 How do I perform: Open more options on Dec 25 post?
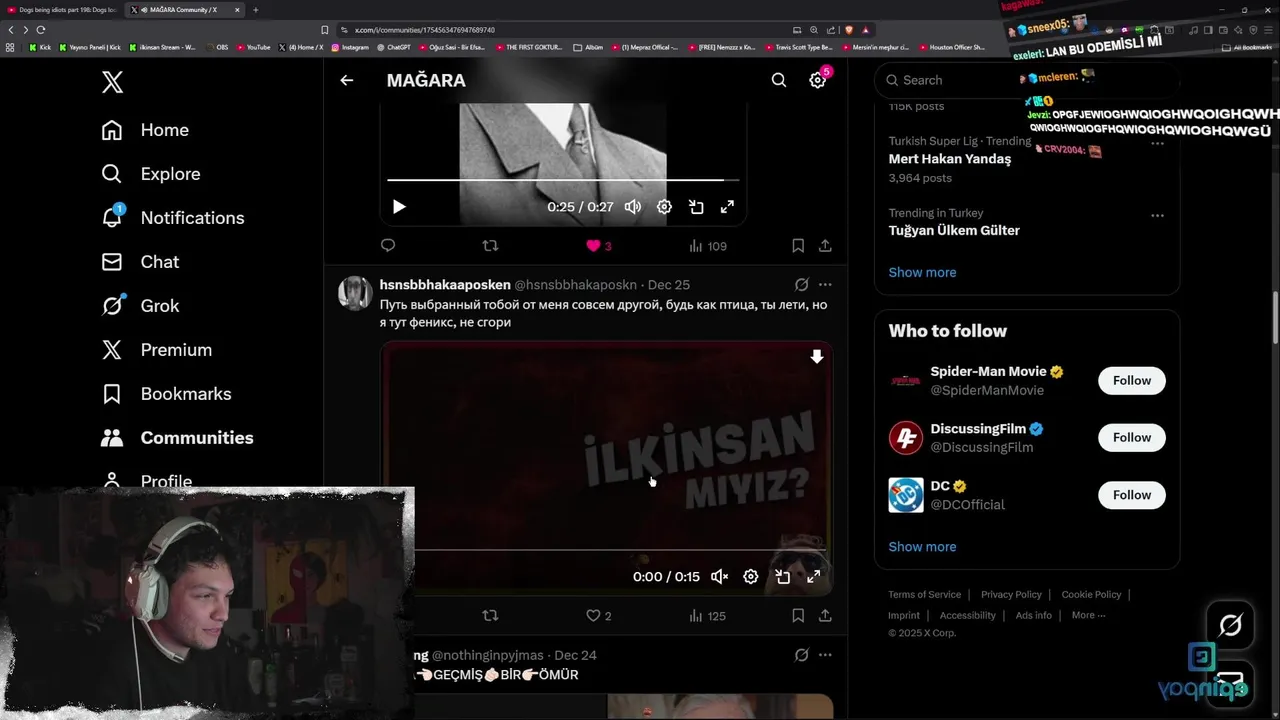(825, 285)
